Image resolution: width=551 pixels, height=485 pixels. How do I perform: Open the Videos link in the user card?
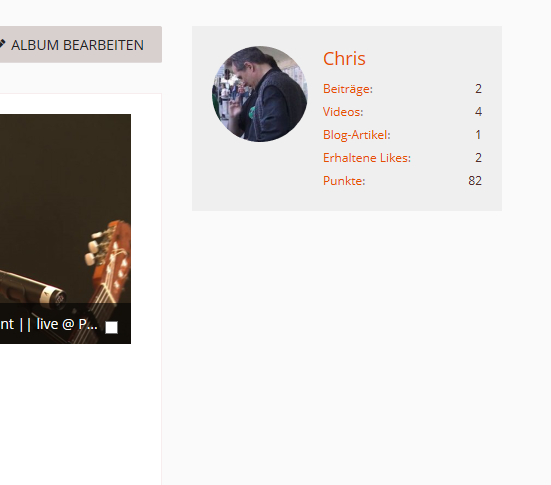343,112
